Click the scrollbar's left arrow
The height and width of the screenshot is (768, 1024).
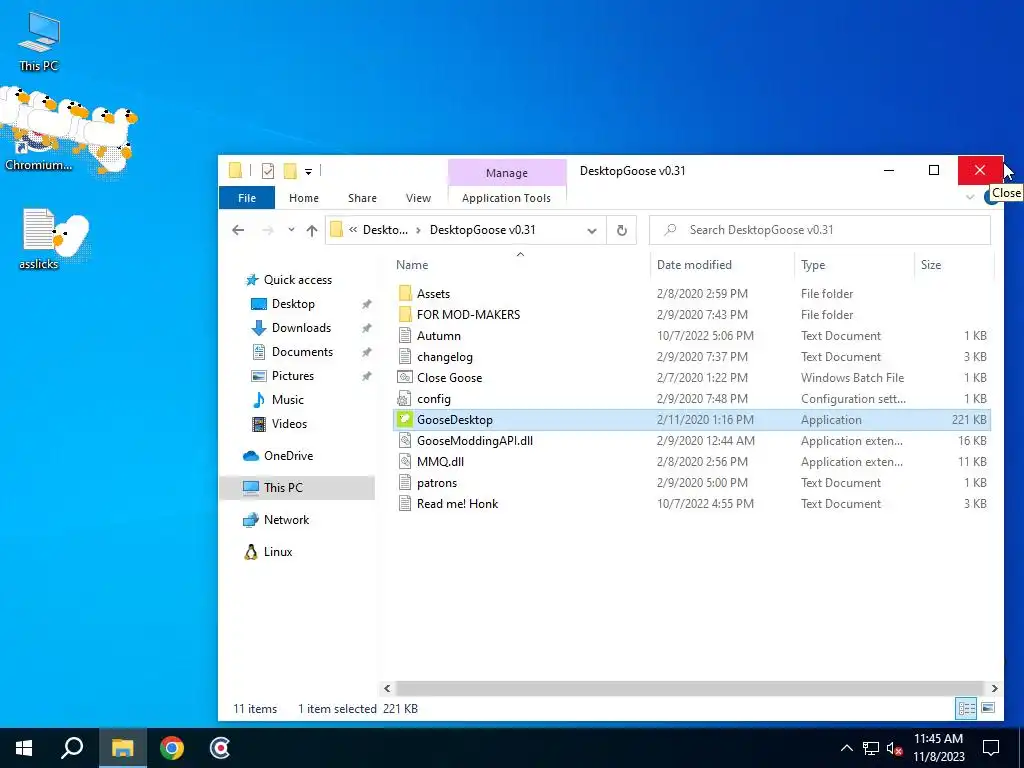pyautogui.click(x=387, y=688)
